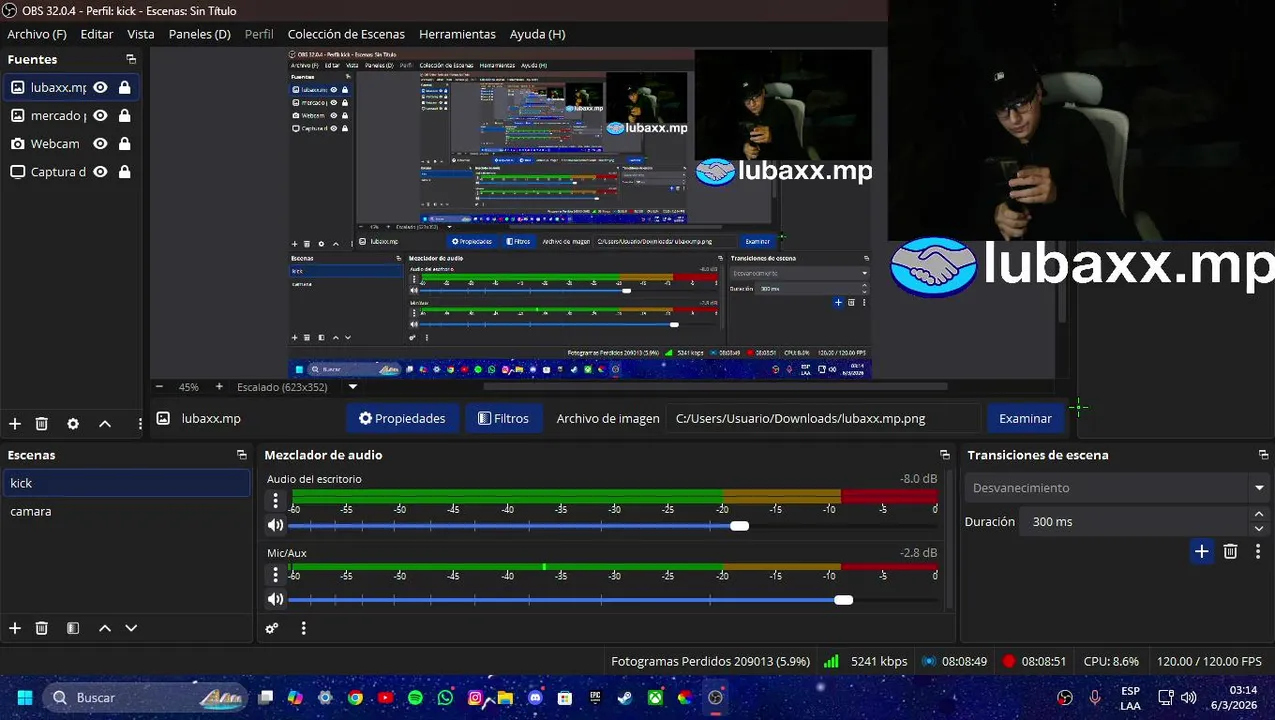Open Propiedades for the selected source
Screen dimensions: 1275x720
click(402, 419)
